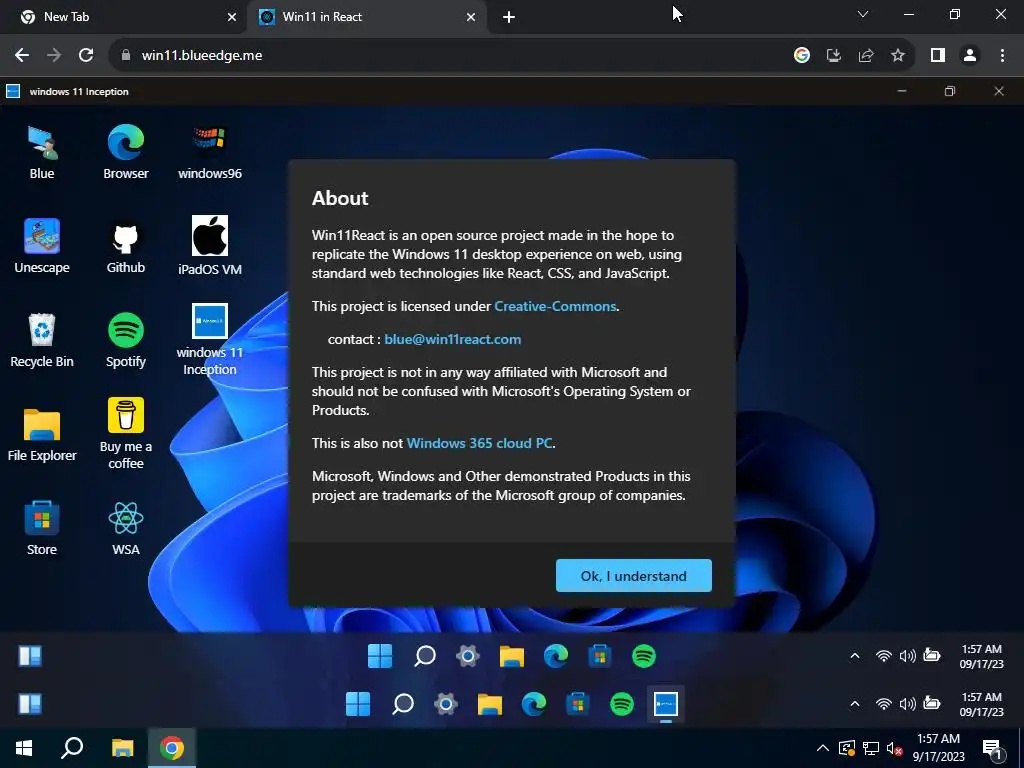Close the New Tab tab
Viewport: 1024px width, 768px height.
(232, 18)
